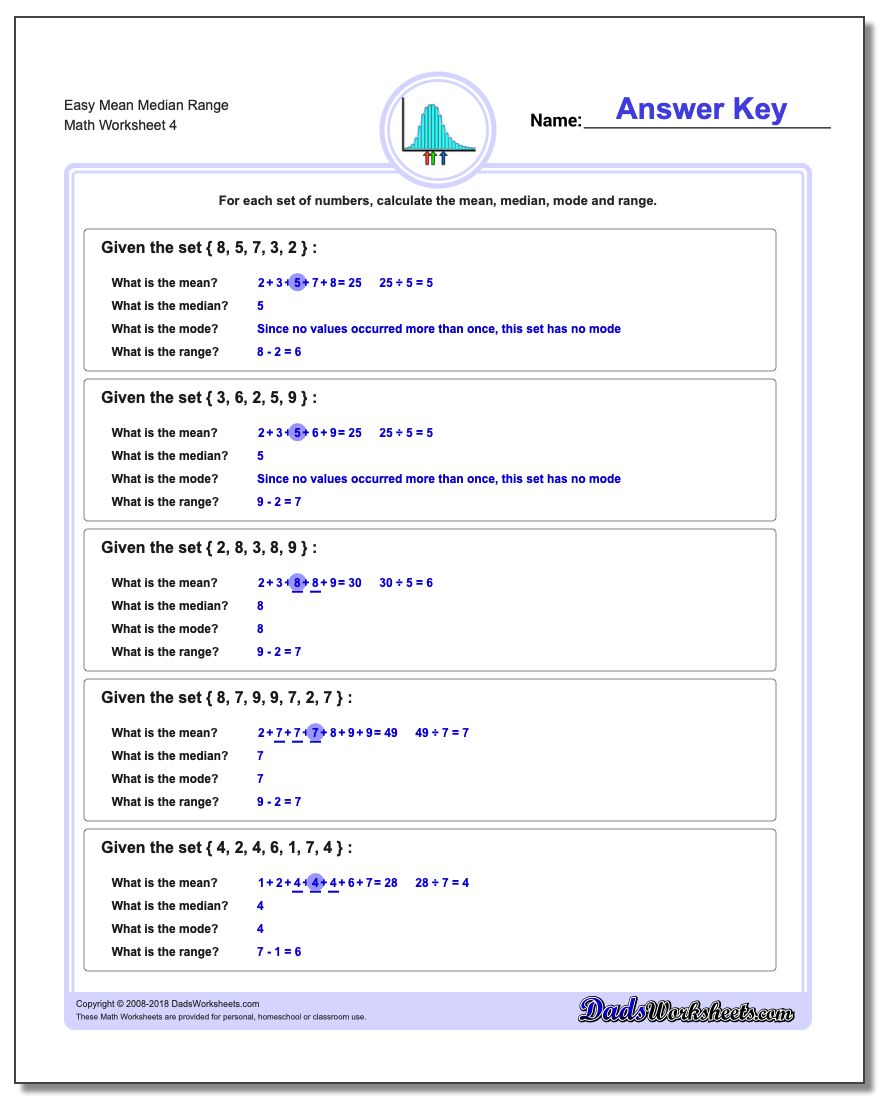Select 'Math Worksheet 4' subtitle
Viewport: 880px width, 1100px height.
tap(120, 126)
